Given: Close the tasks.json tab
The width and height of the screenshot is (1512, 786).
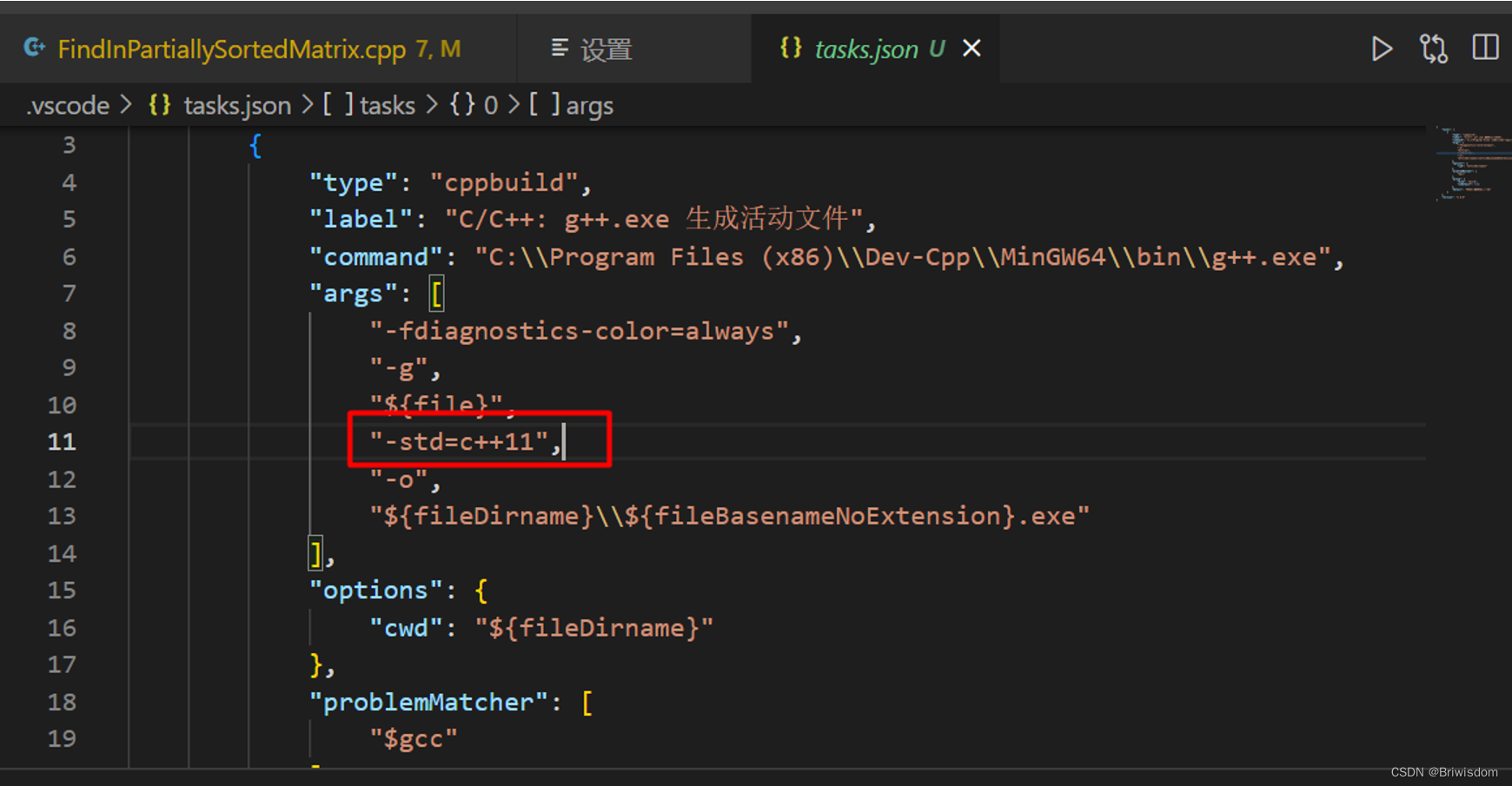Looking at the screenshot, I should click(x=971, y=49).
